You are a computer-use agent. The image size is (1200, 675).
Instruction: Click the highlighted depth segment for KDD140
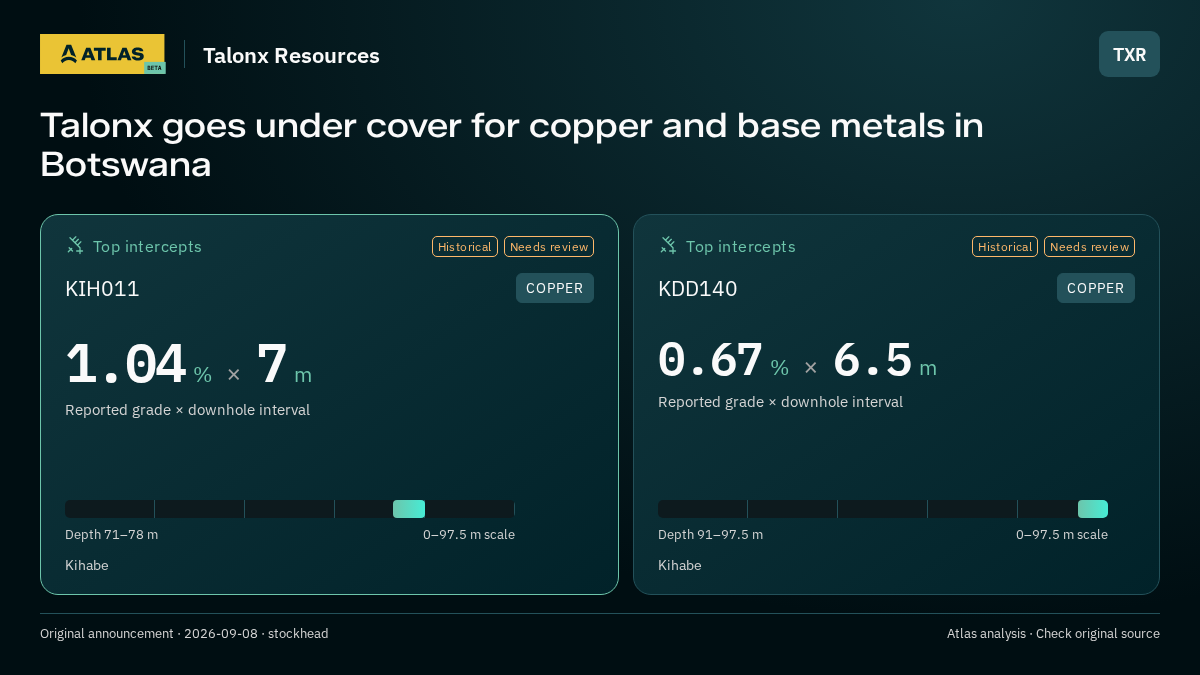[x=1093, y=509]
